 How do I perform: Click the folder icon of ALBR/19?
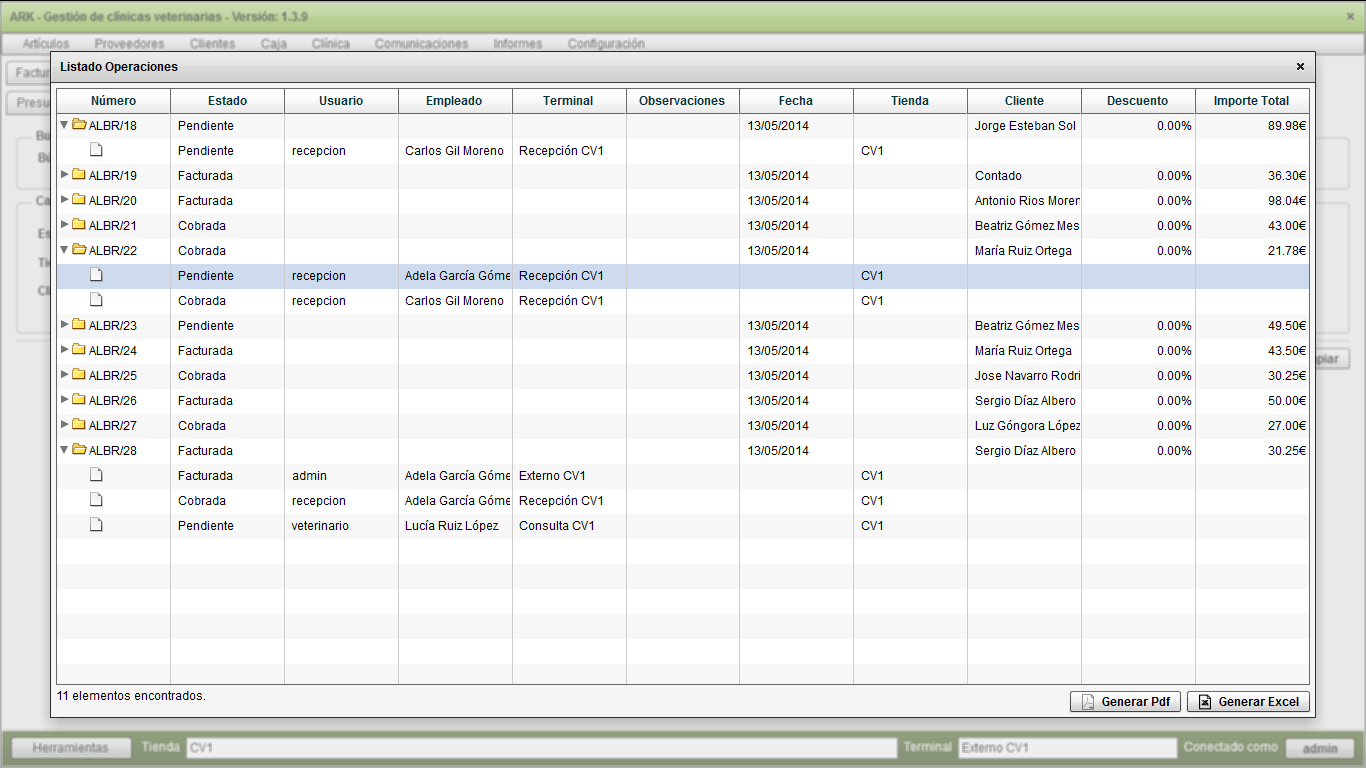(x=78, y=175)
